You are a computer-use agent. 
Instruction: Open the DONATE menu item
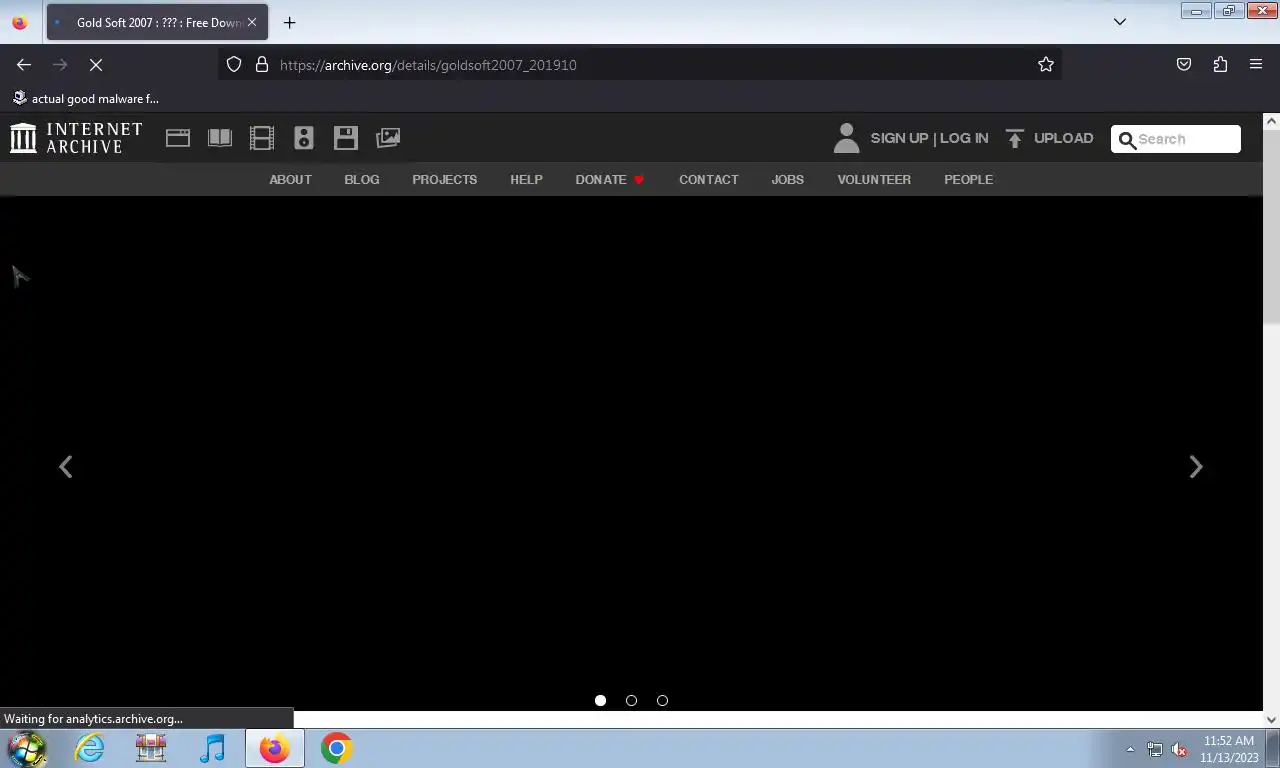pyautogui.click(x=610, y=180)
